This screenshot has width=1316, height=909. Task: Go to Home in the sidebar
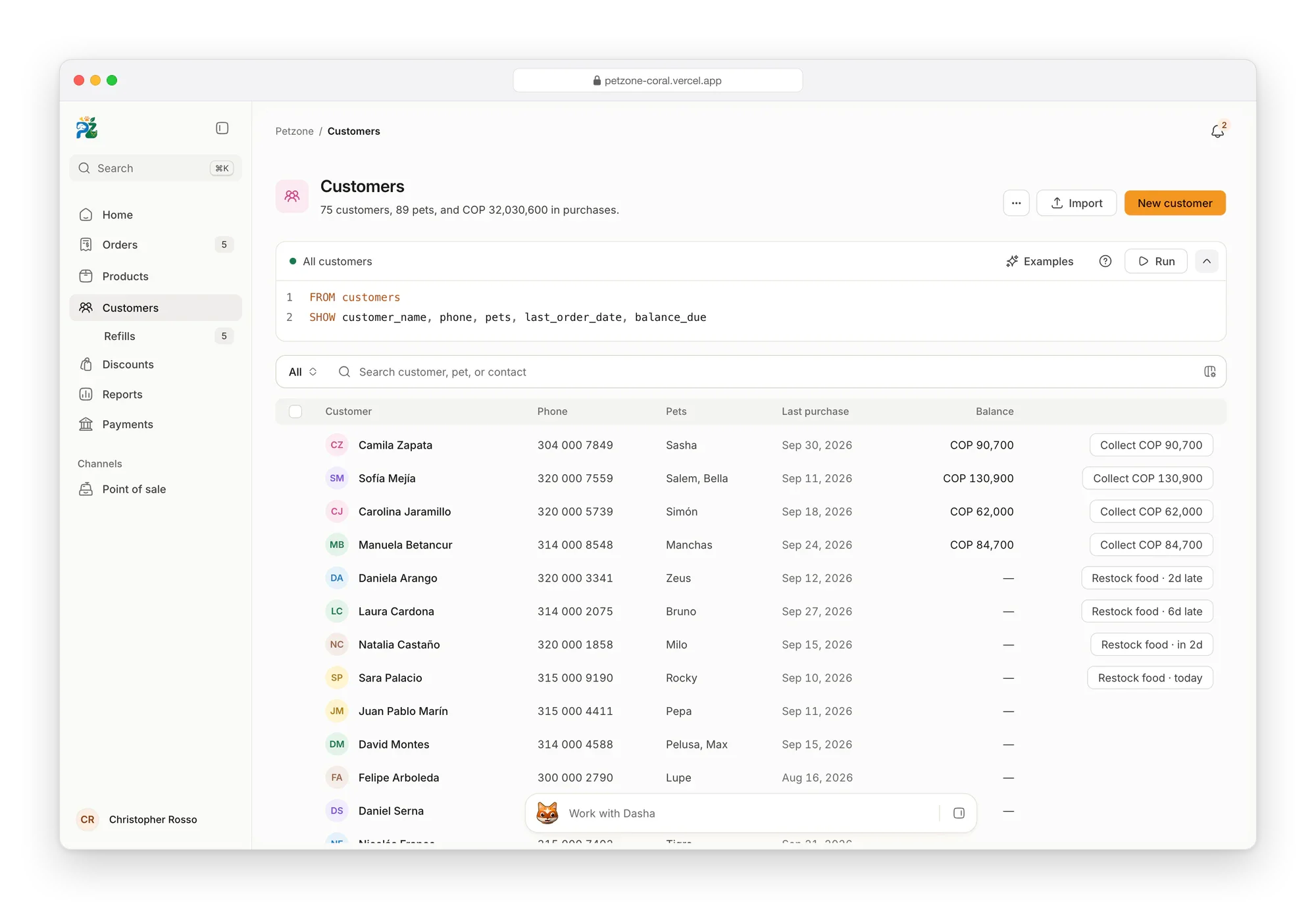coord(155,214)
